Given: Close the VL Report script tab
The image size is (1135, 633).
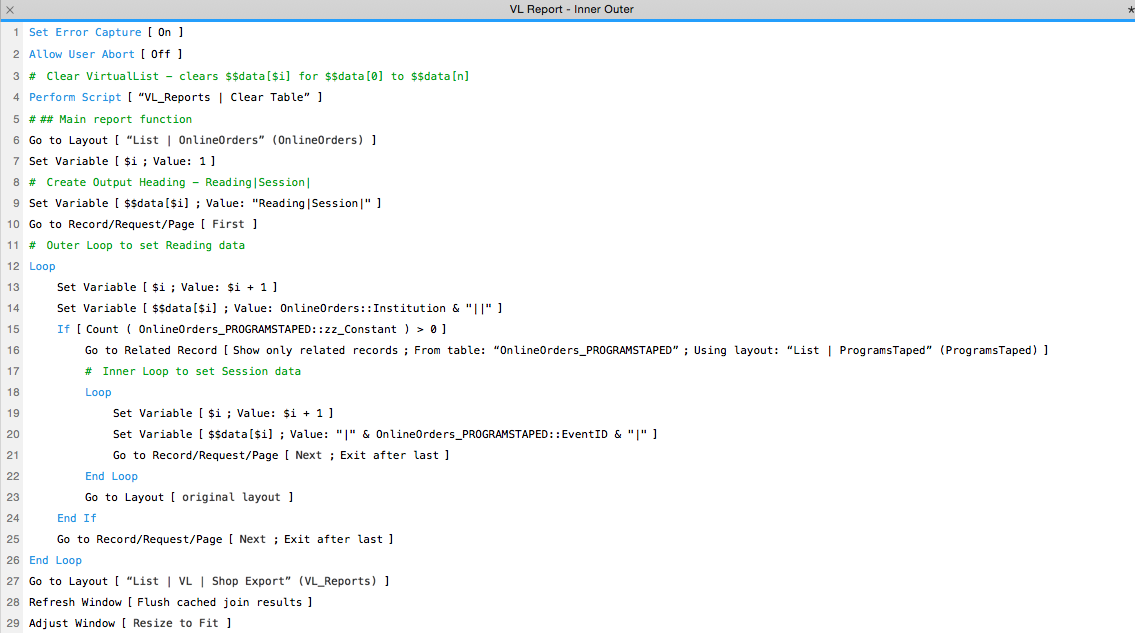Looking at the screenshot, I should click(10, 9).
